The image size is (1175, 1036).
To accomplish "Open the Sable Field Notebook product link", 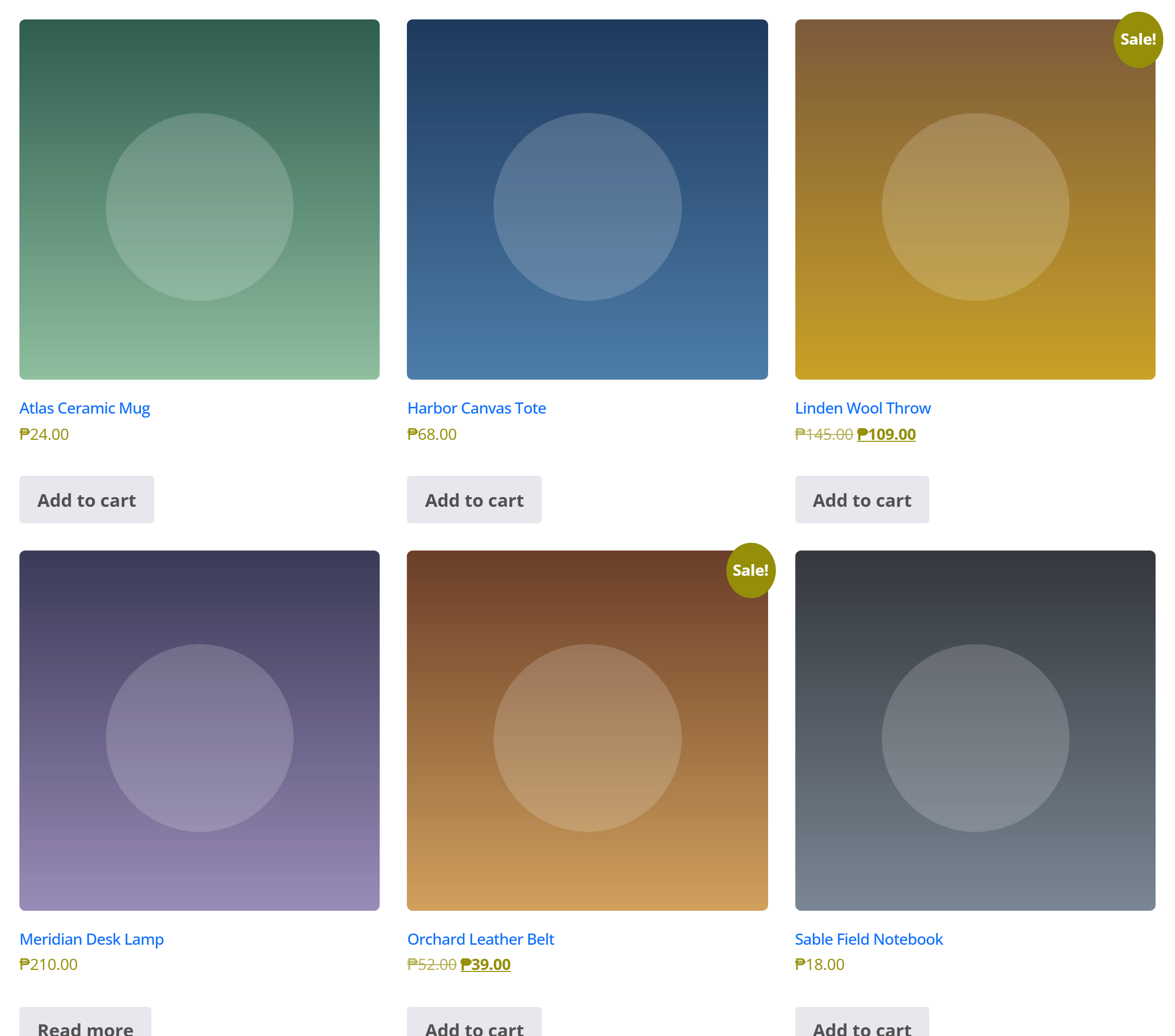I will click(869, 939).
